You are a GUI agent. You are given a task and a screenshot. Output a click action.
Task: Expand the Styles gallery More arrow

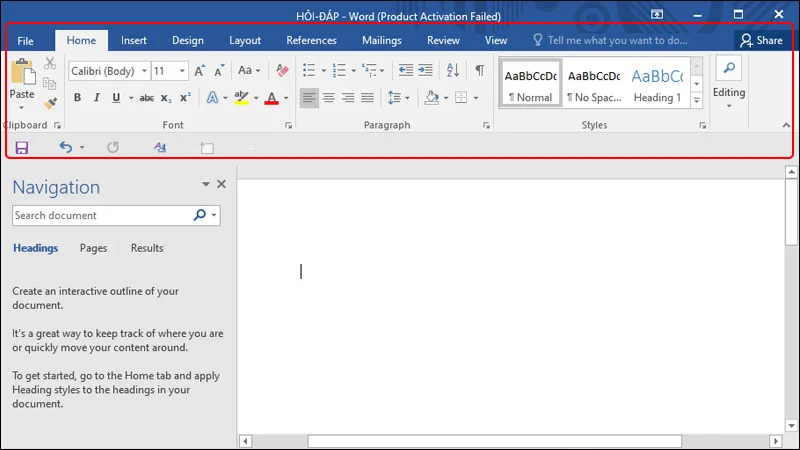696,100
